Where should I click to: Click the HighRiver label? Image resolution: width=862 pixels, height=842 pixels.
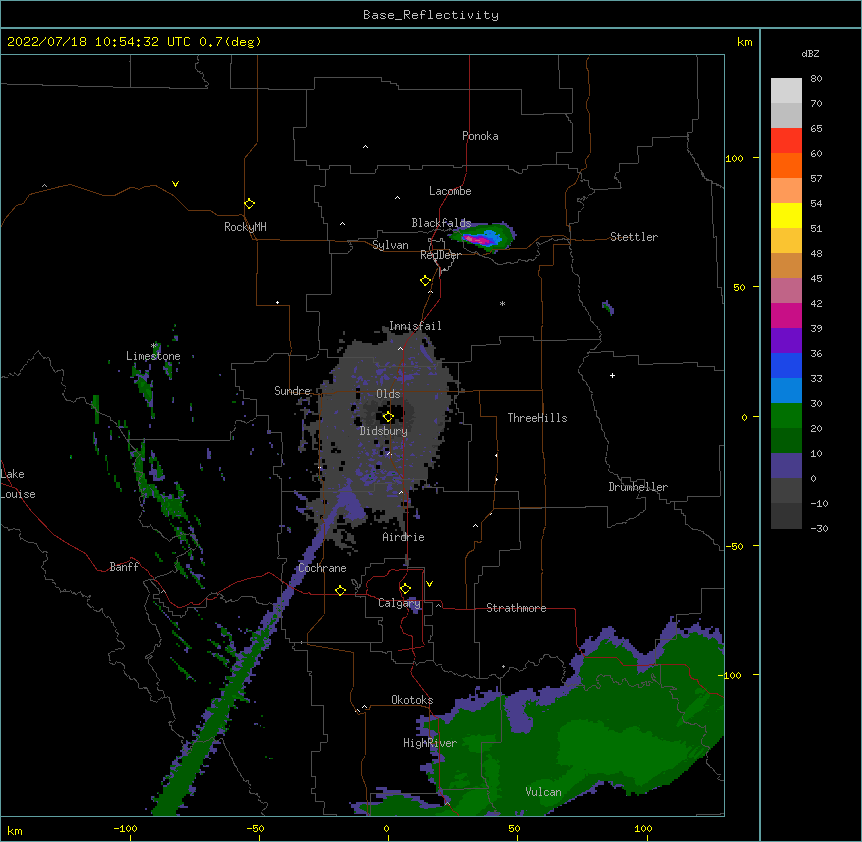[x=430, y=743]
